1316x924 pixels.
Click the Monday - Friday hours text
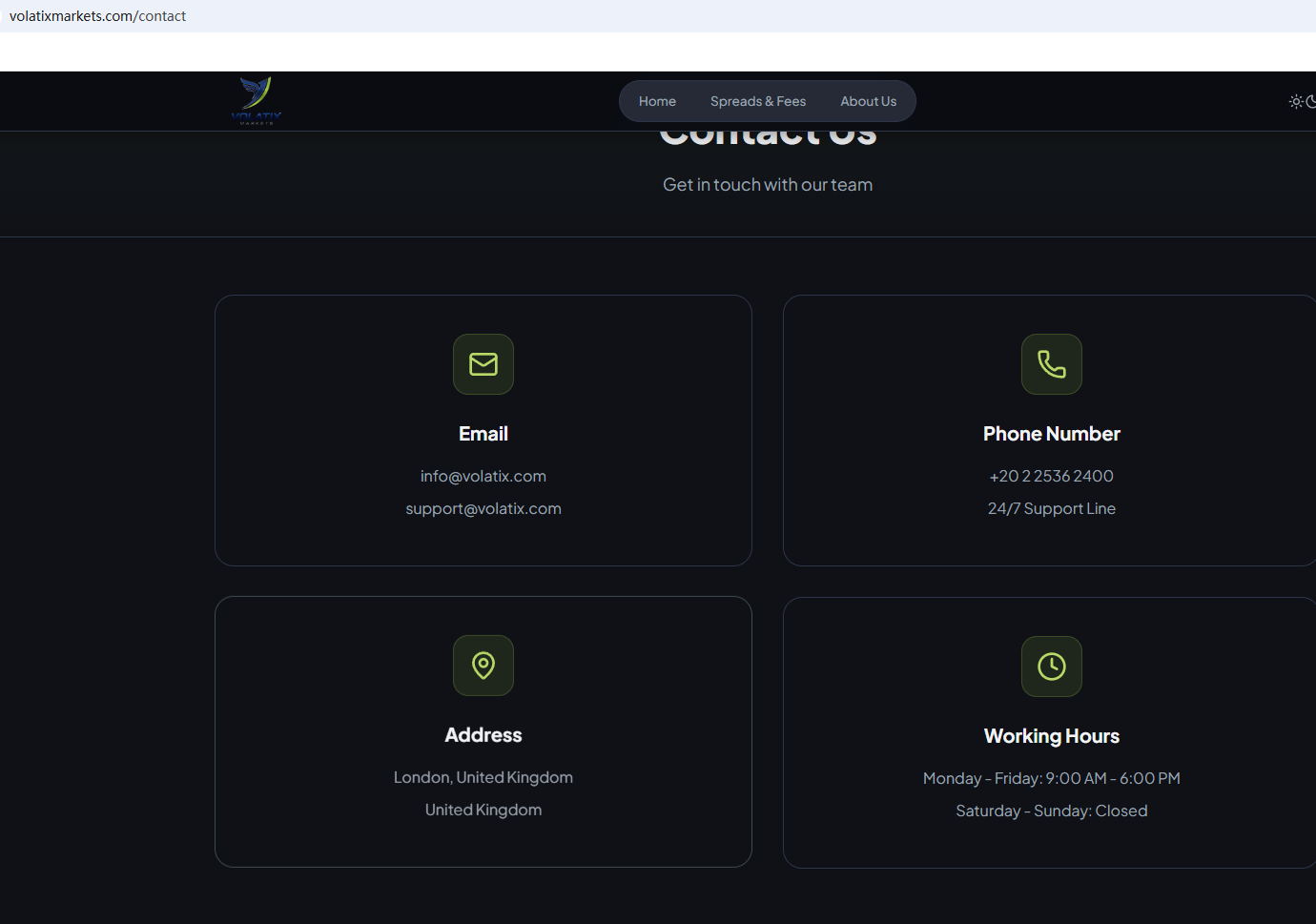(x=1052, y=778)
